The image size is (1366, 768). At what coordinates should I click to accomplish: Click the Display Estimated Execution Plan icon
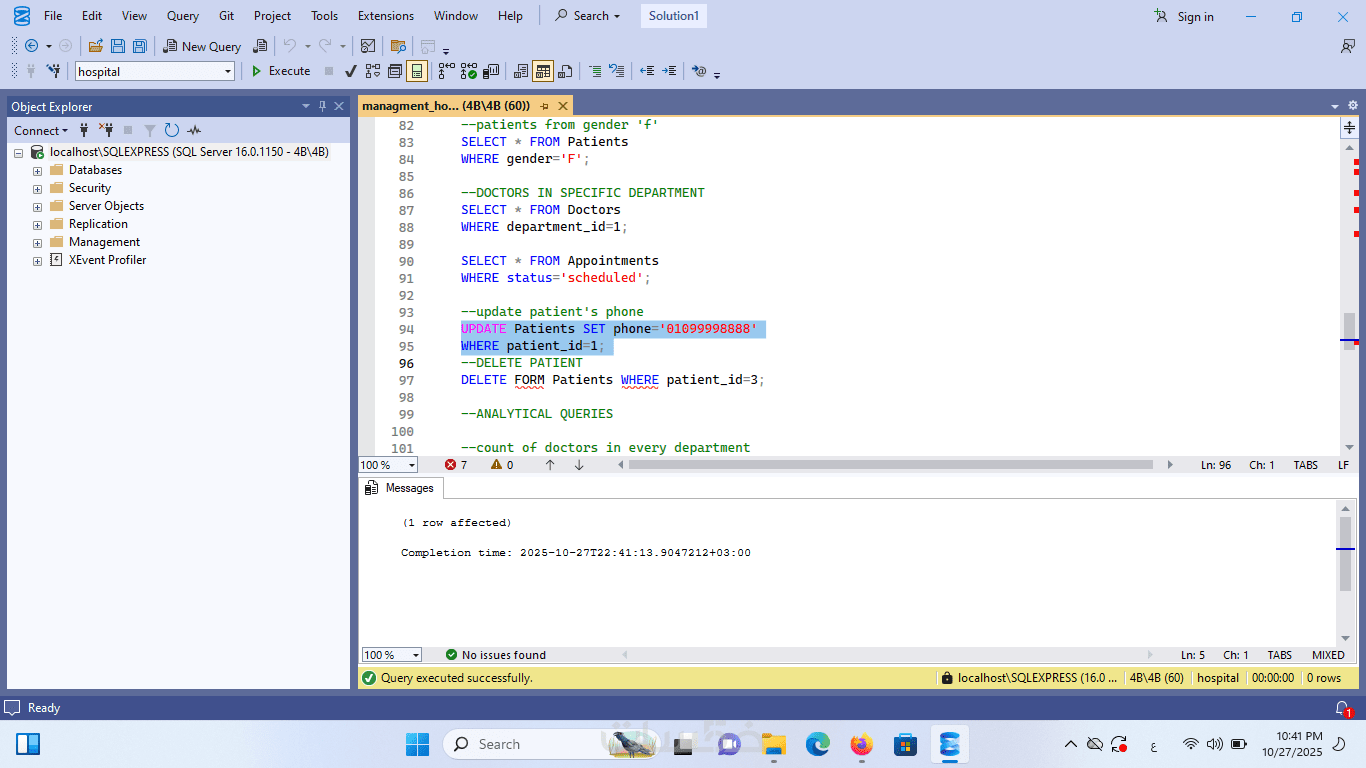(x=373, y=71)
